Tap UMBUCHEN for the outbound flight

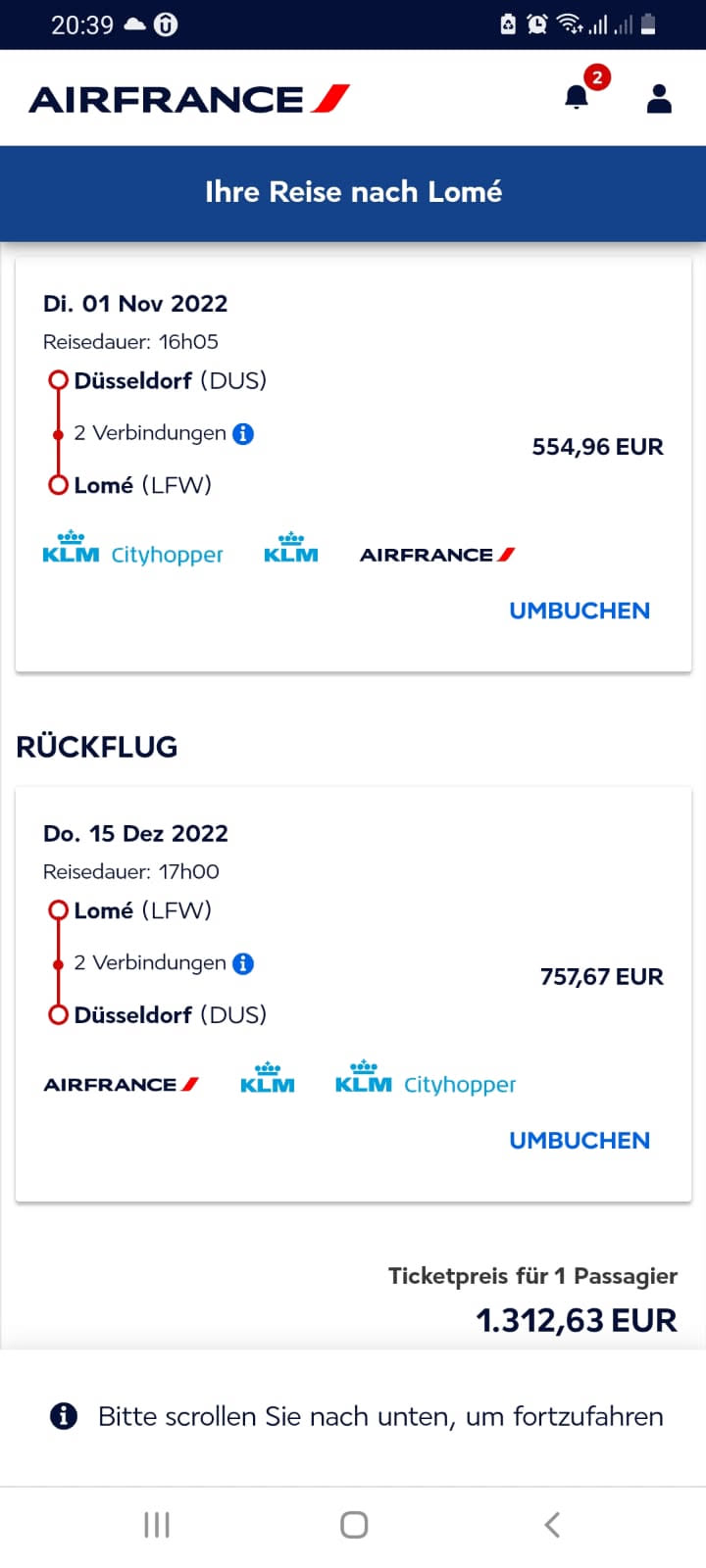(x=579, y=611)
